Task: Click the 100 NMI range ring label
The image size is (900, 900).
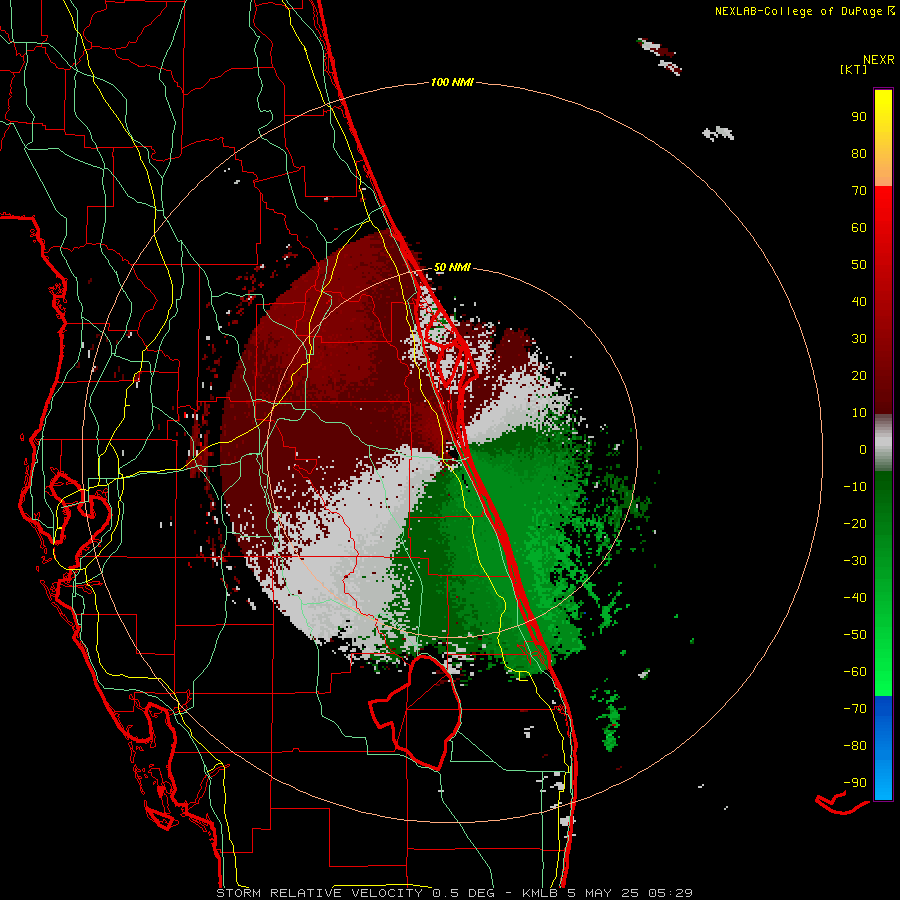Action: 452,83
